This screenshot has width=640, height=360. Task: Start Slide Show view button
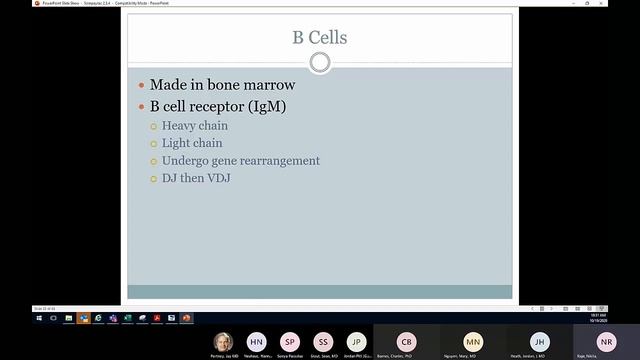[601, 309]
